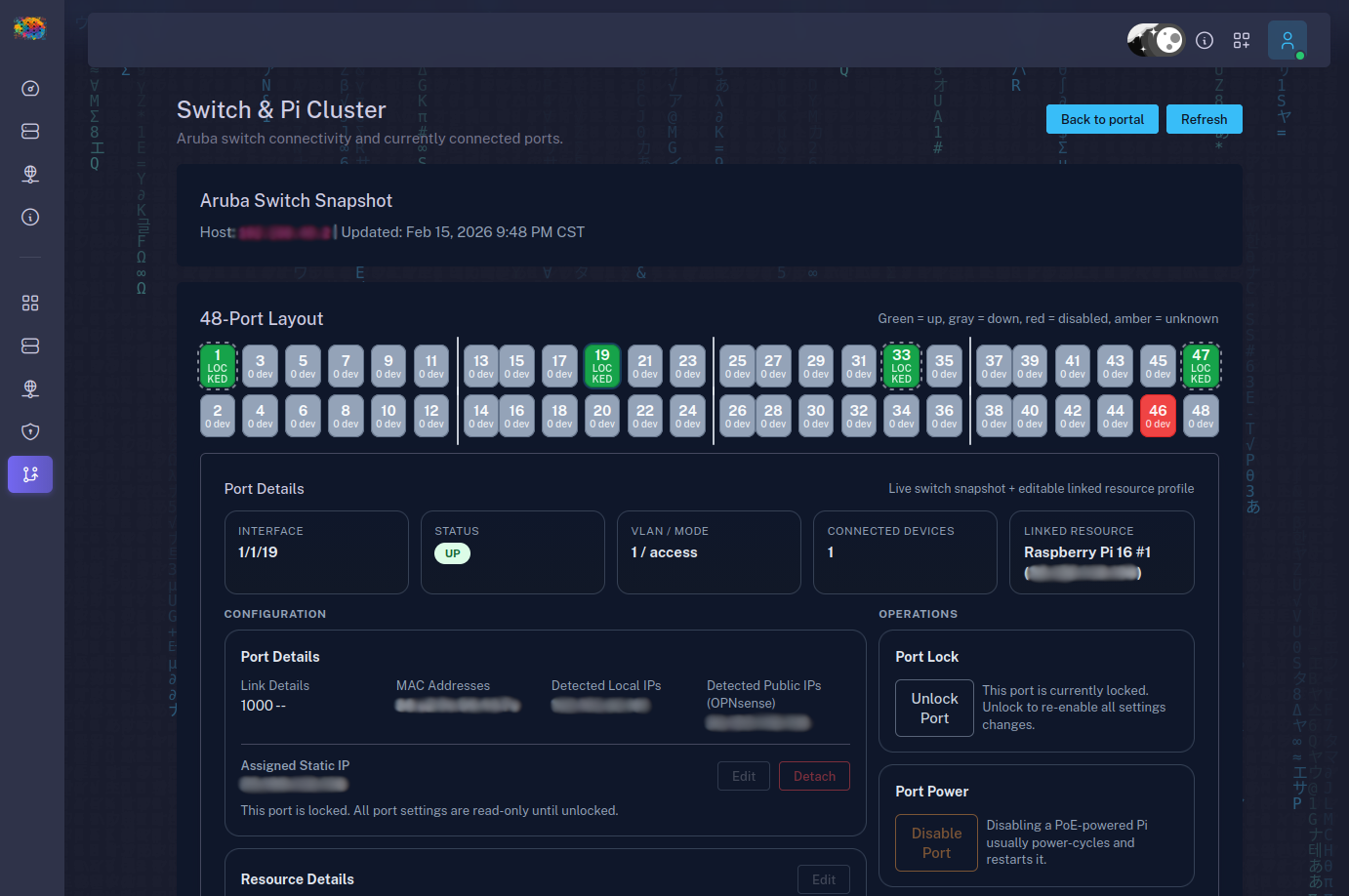Click the colorful brain logo
Viewport: 1349px width, 896px height.
click(29, 28)
